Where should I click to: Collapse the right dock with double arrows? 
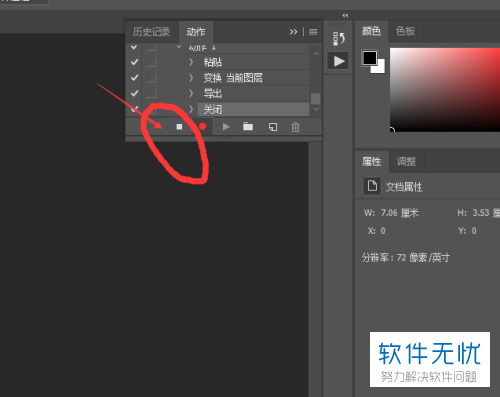(x=345, y=15)
